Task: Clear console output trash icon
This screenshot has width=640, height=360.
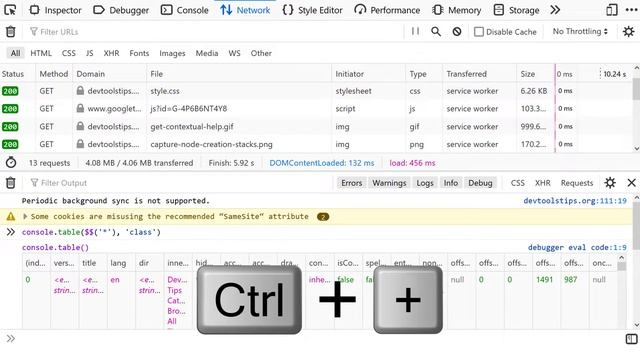Action: pos(11,183)
